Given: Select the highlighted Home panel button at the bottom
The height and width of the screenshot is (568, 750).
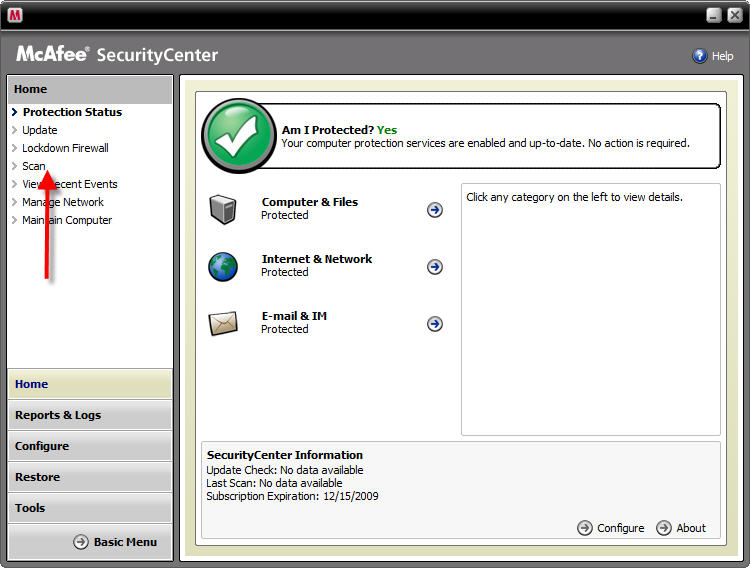Looking at the screenshot, I should [x=90, y=384].
